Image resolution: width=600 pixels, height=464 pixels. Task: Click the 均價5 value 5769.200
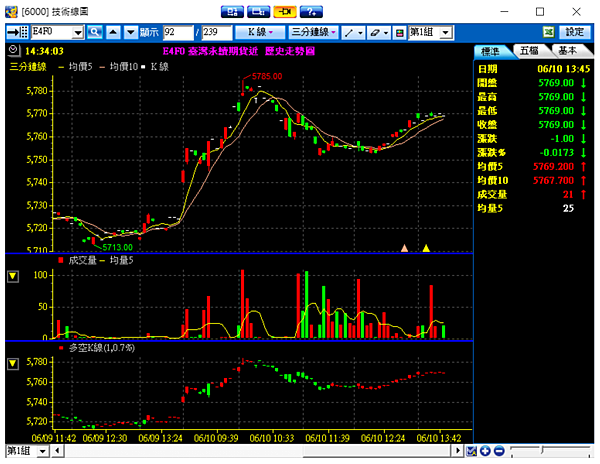click(x=553, y=167)
